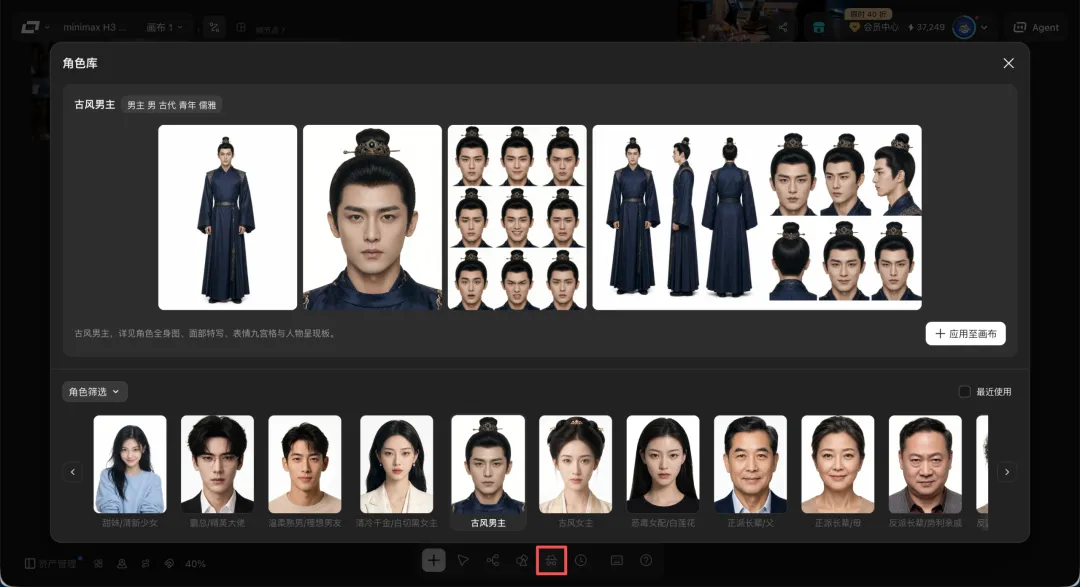Tick the 最近使用 checkbox
Image resolution: width=1080 pixels, height=587 pixels.
pos(964,391)
